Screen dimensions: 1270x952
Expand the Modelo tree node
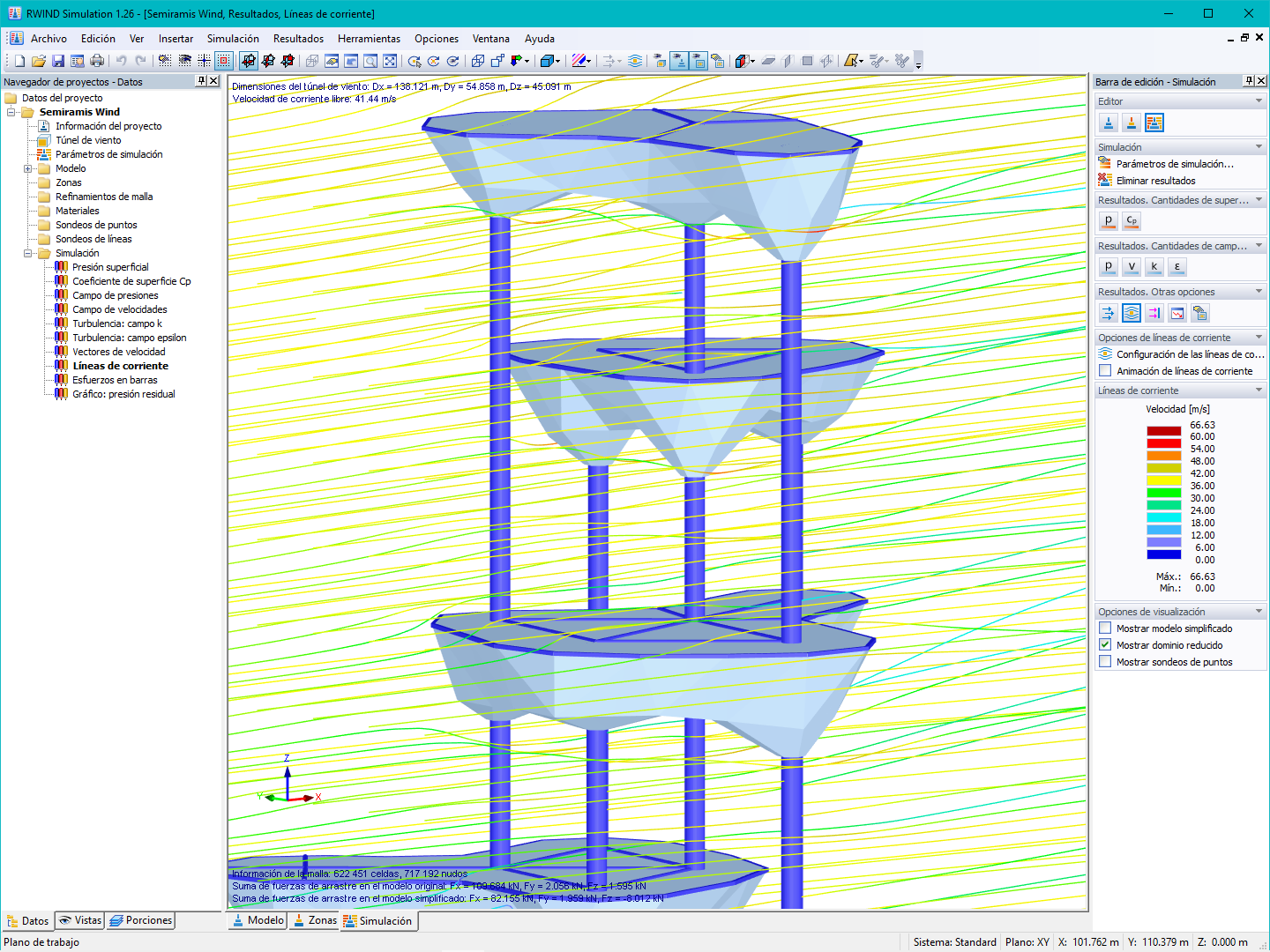point(28,168)
